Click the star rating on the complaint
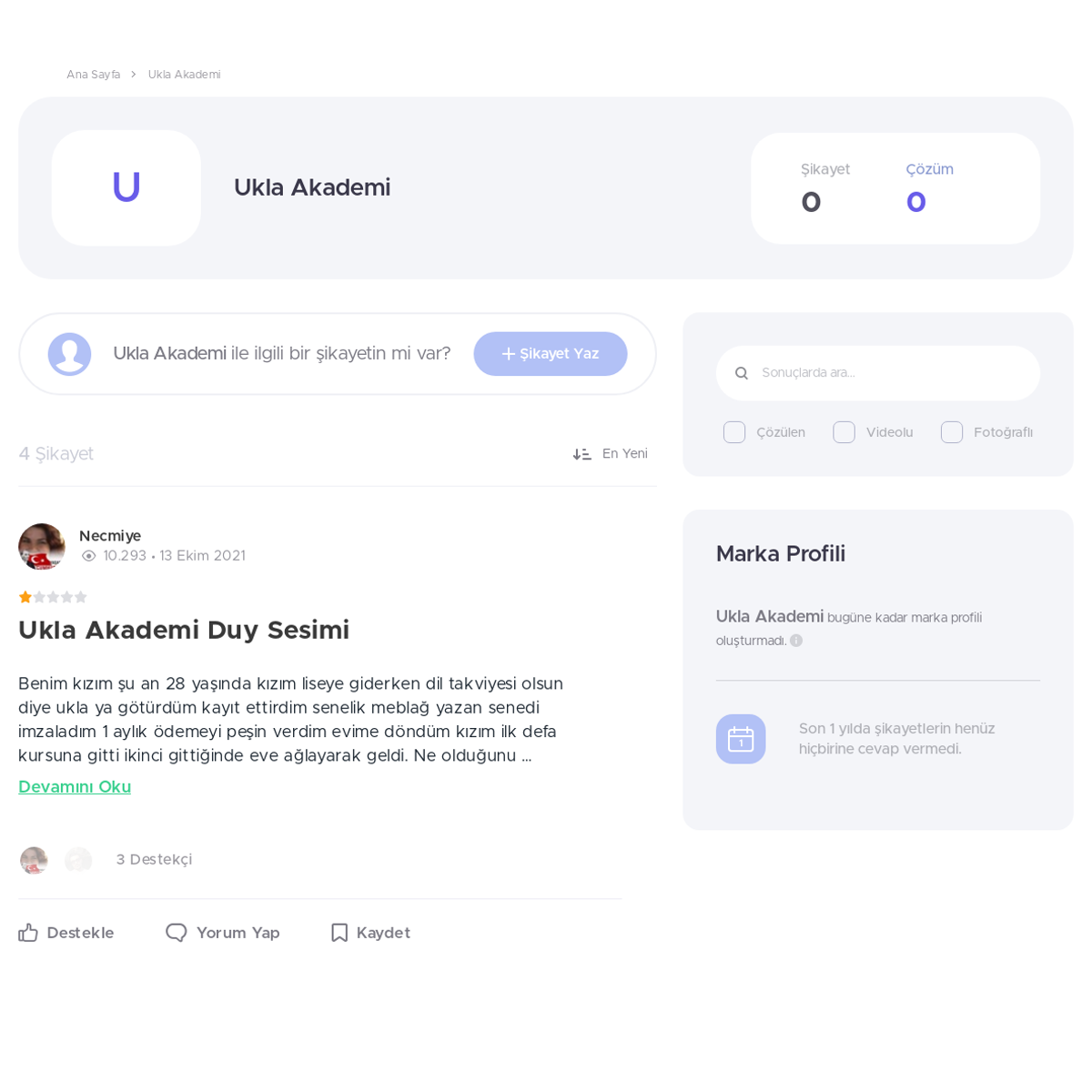 point(53,597)
